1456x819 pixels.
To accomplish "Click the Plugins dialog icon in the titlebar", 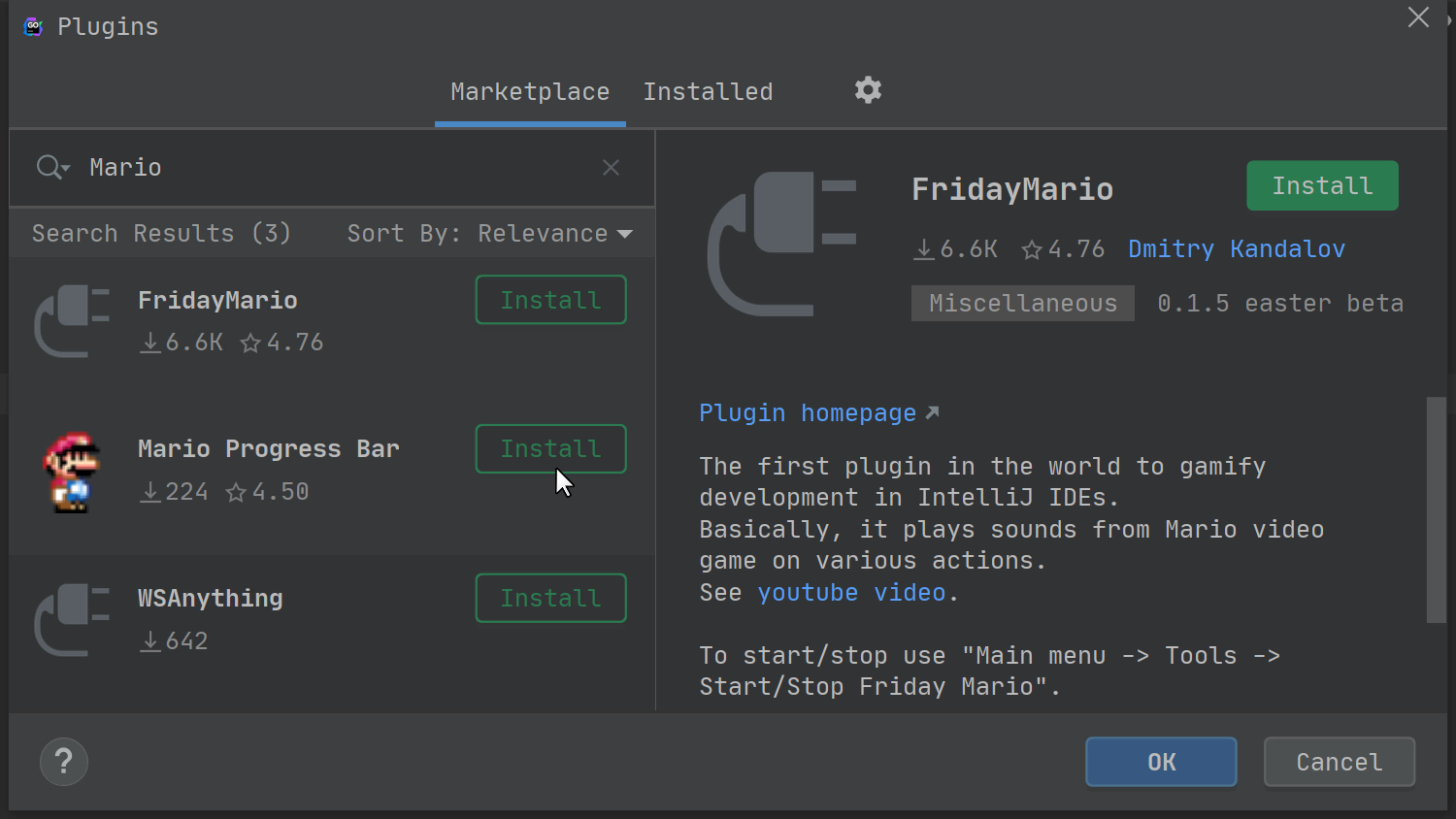I will click(x=32, y=26).
